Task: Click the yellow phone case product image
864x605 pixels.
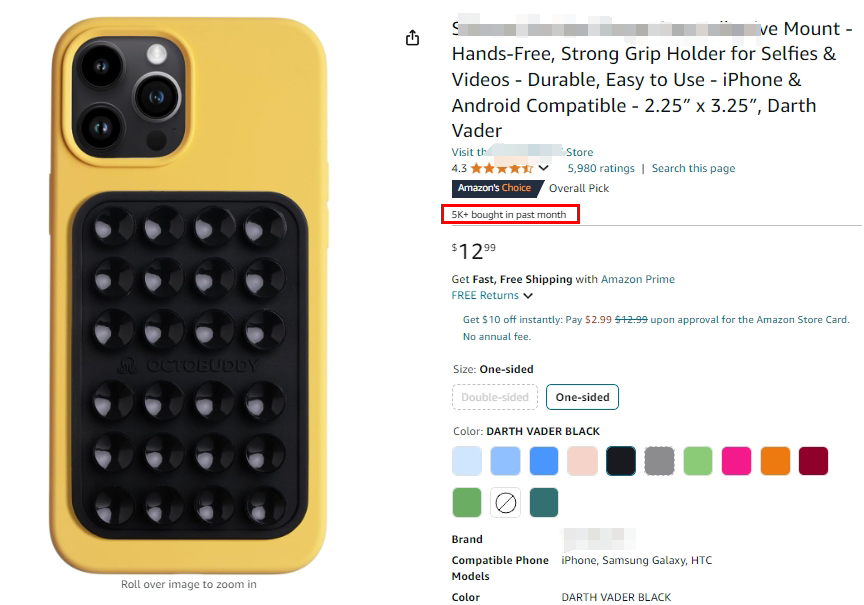Action: [x=188, y=295]
